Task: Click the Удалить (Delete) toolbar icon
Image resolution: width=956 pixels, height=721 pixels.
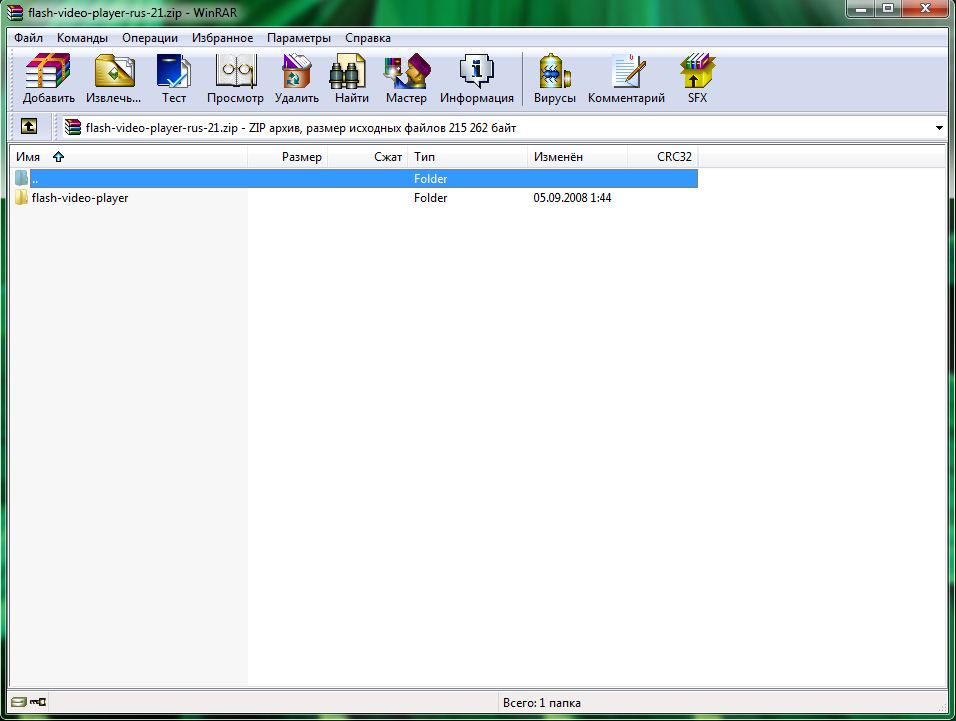Action: click(296, 79)
